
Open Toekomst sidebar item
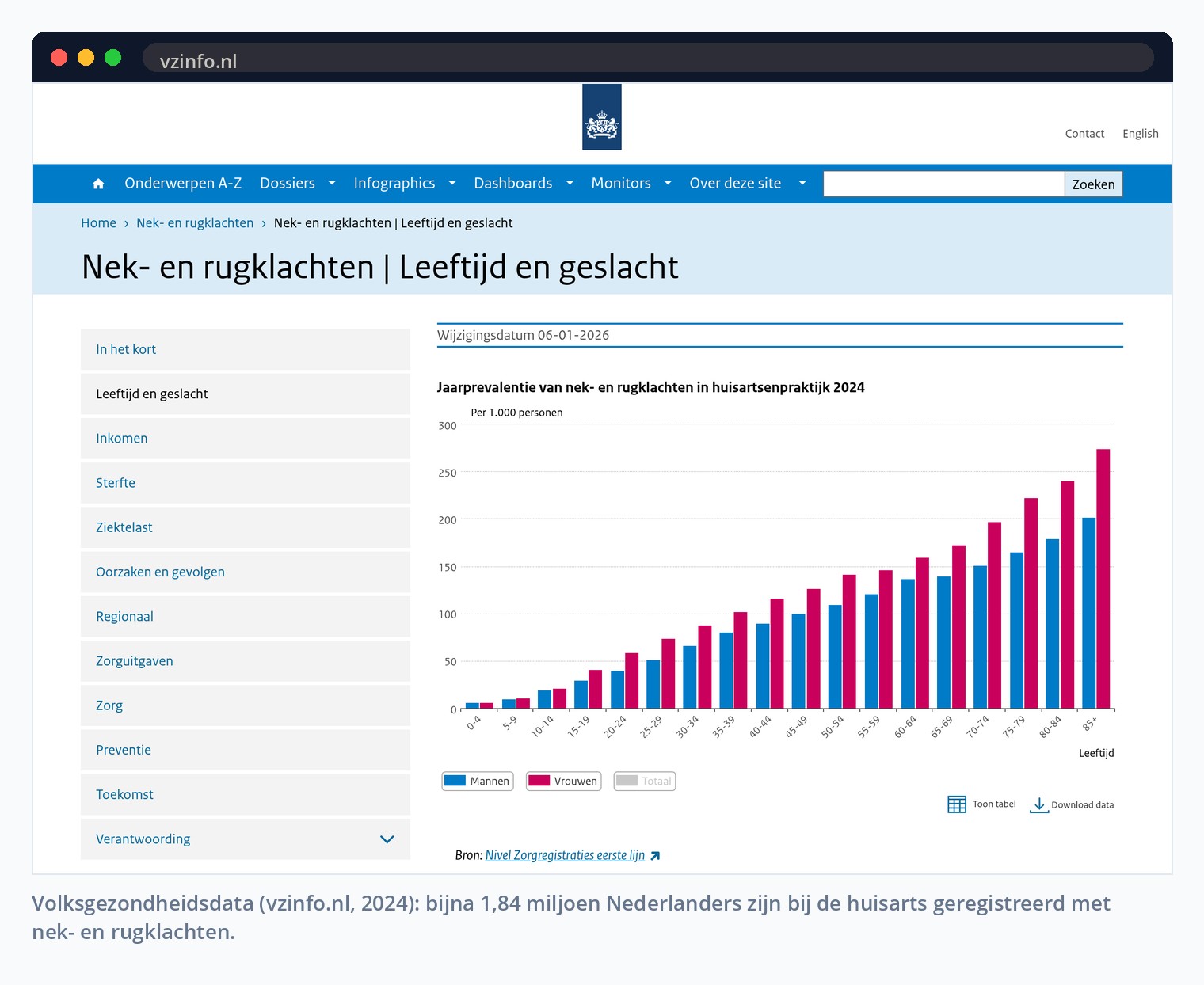(246, 794)
